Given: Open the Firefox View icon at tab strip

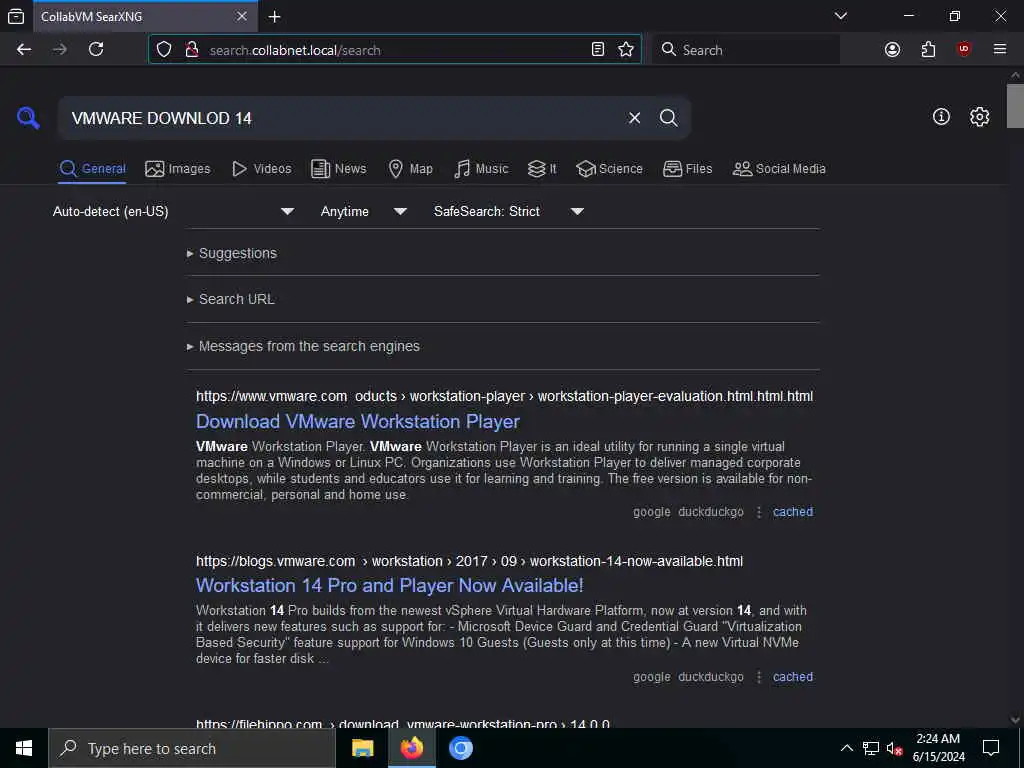Looking at the screenshot, I should pos(16,16).
